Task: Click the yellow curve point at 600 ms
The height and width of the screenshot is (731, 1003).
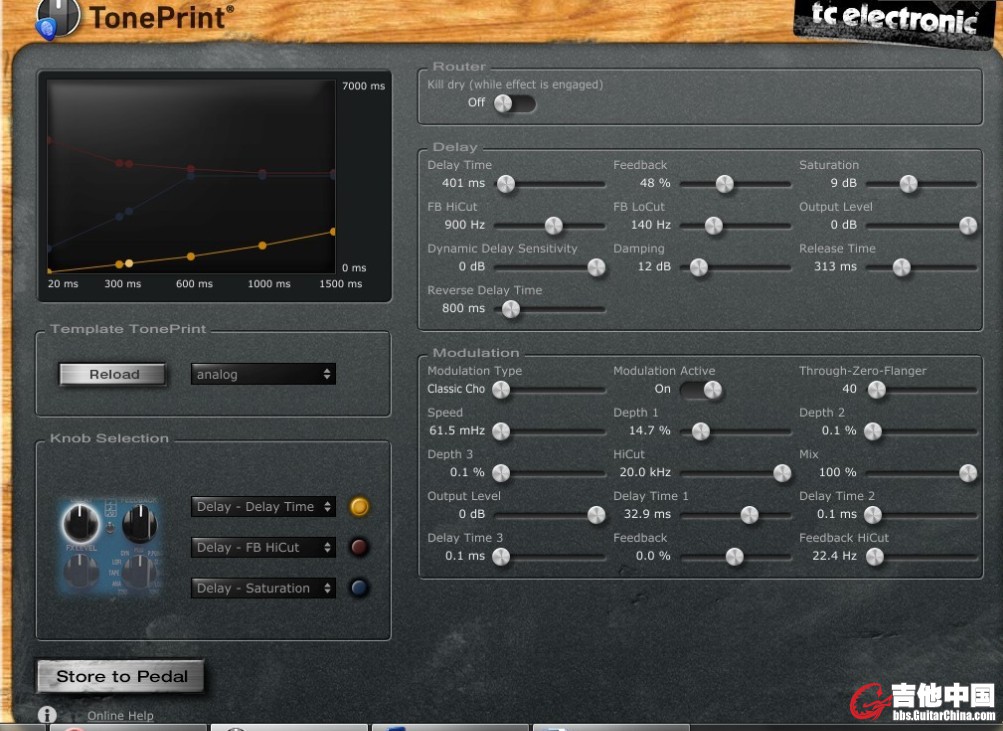Action: (x=191, y=256)
